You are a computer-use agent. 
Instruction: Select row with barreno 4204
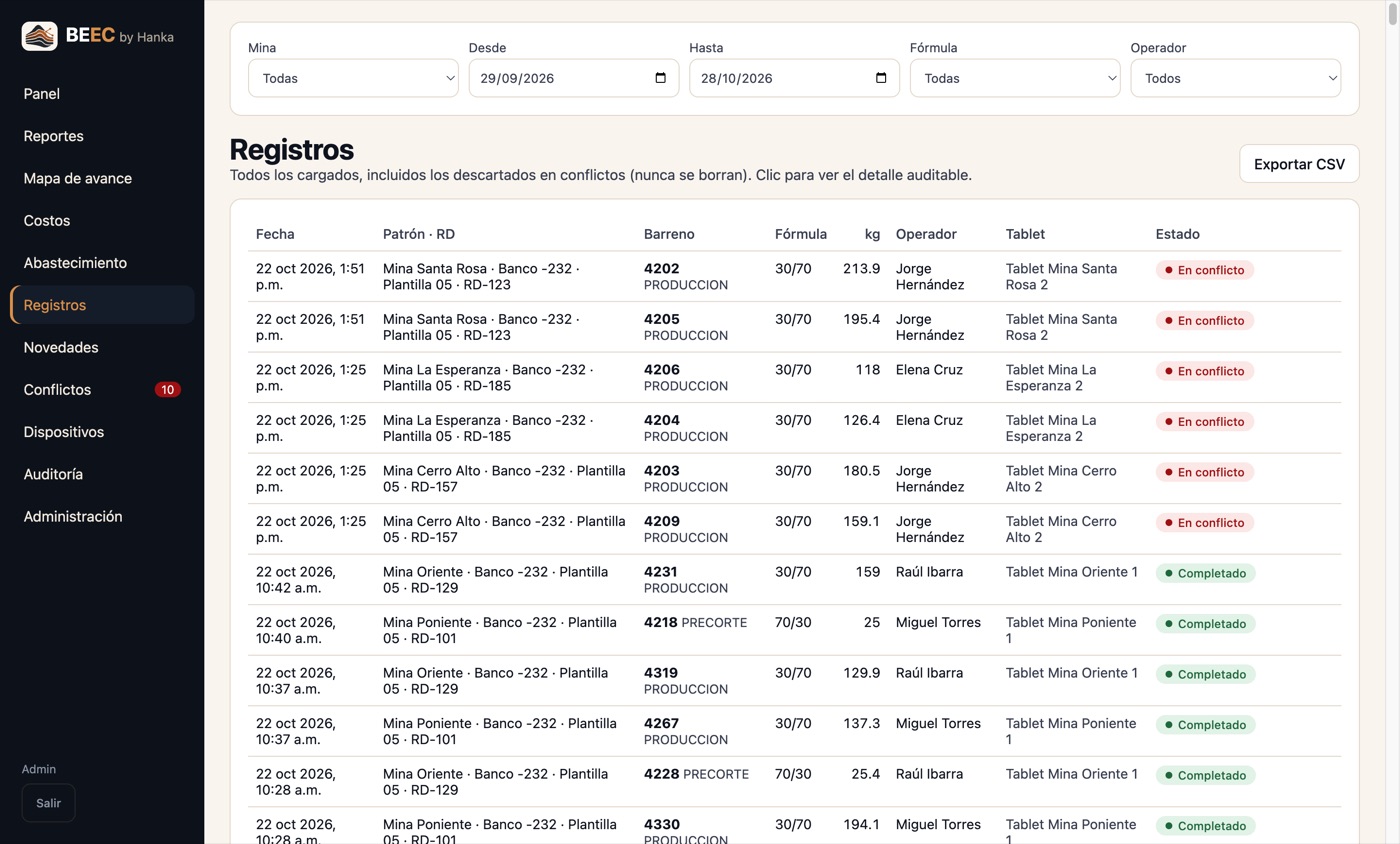[x=795, y=428]
